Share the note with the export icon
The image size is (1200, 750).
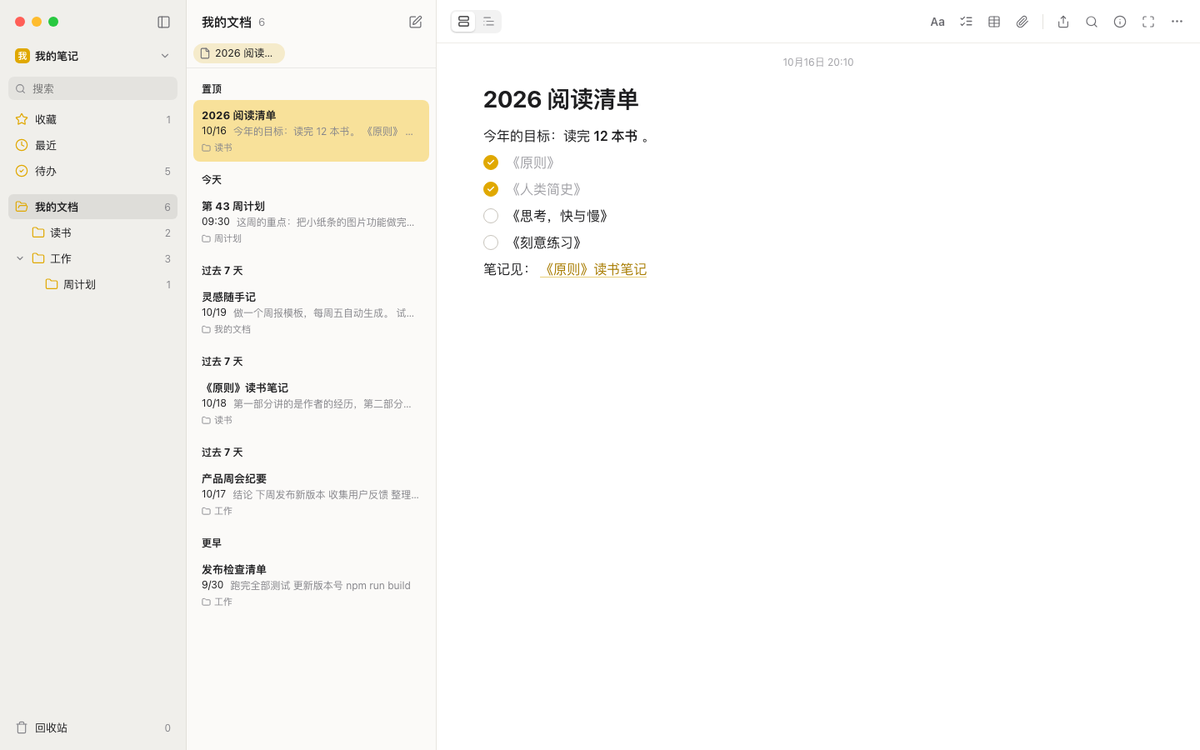[1063, 22]
